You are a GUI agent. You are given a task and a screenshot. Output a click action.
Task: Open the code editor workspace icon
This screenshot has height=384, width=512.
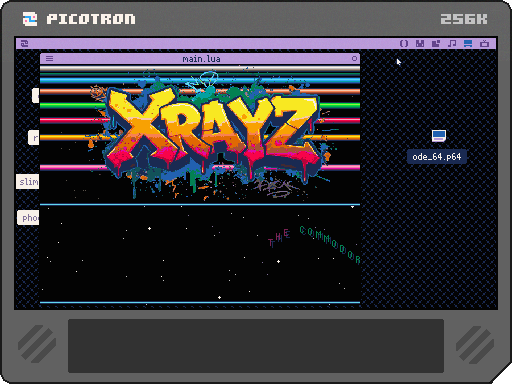(404, 44)
